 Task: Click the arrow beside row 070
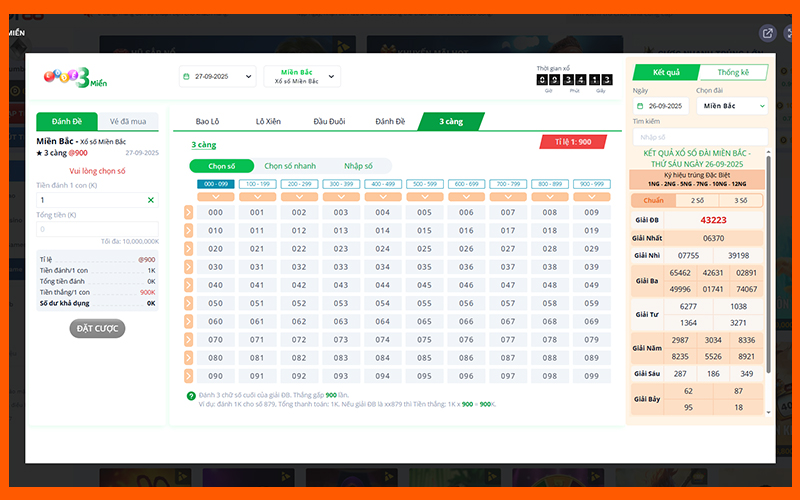tap(188, 339)
